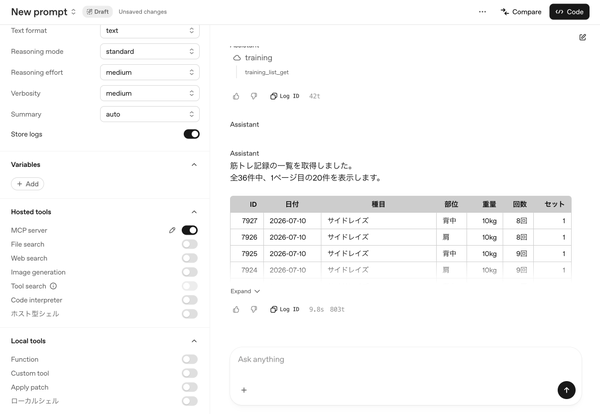Click the new chat edit icon
Viewport: 600px width, 414px height.
pyautogui.click(x=582, y=37)
